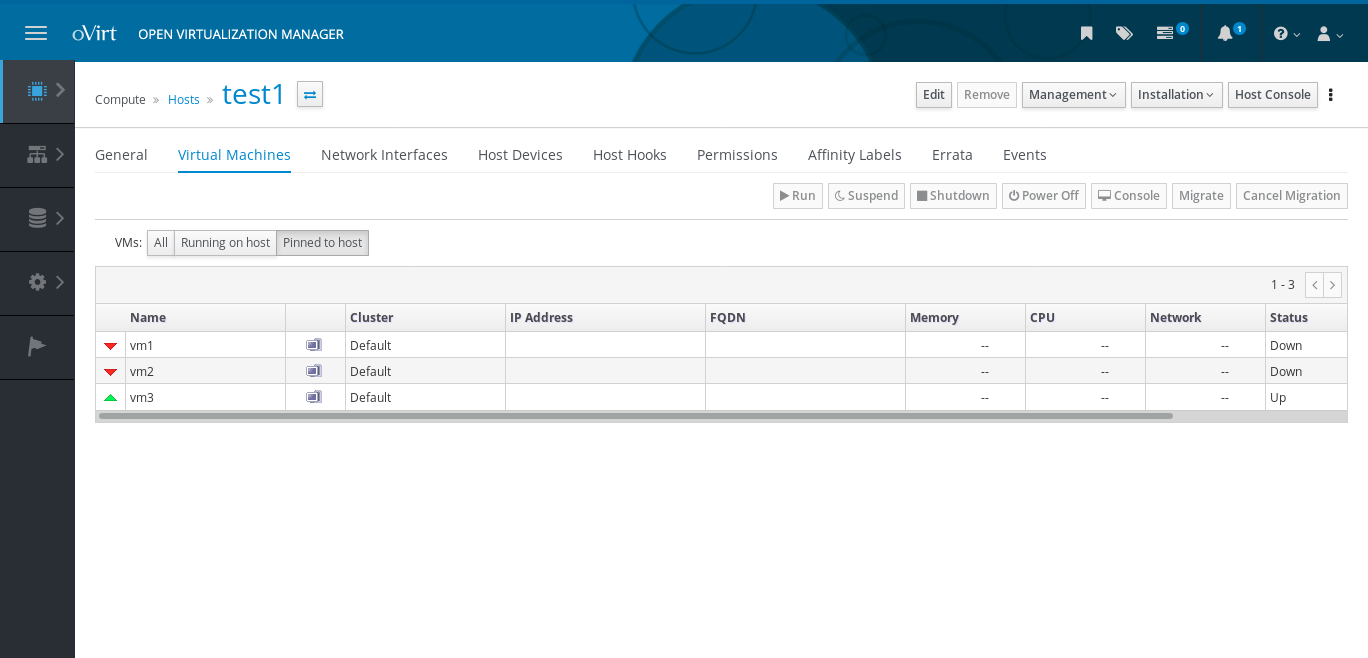Open the Storage sidebar icon
Image resolution: width=1368 pixels, height=658 pixels.
pyautogui.click(x=37, y=218)
